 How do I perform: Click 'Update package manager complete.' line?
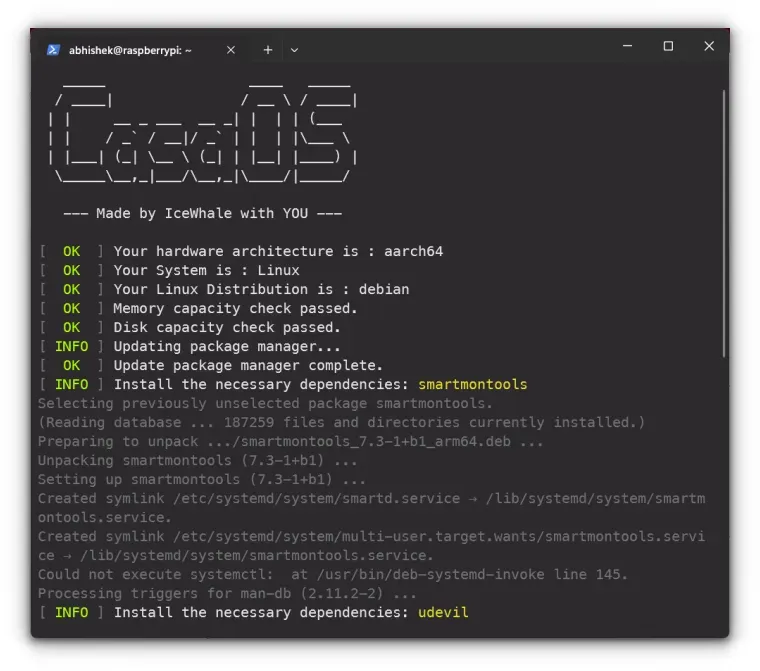(x=248, y=365)
